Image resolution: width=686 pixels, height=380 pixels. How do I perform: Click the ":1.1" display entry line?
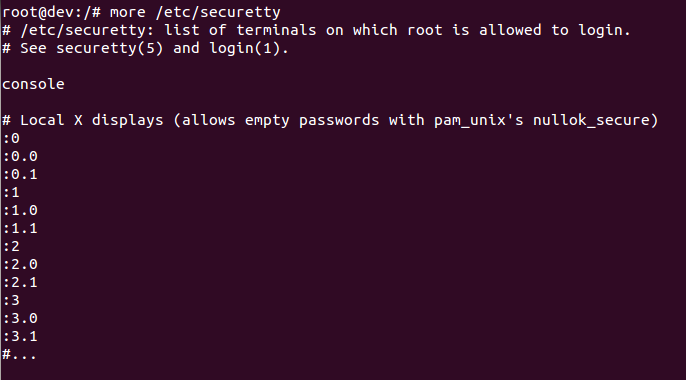[x=20, y=228]
